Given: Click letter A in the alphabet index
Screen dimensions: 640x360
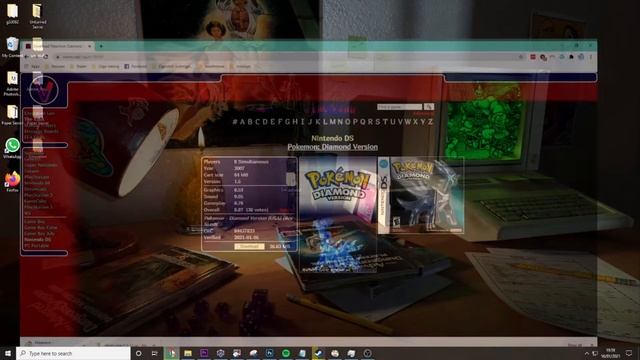Looking at the screenshot, I should pos(243,122).
